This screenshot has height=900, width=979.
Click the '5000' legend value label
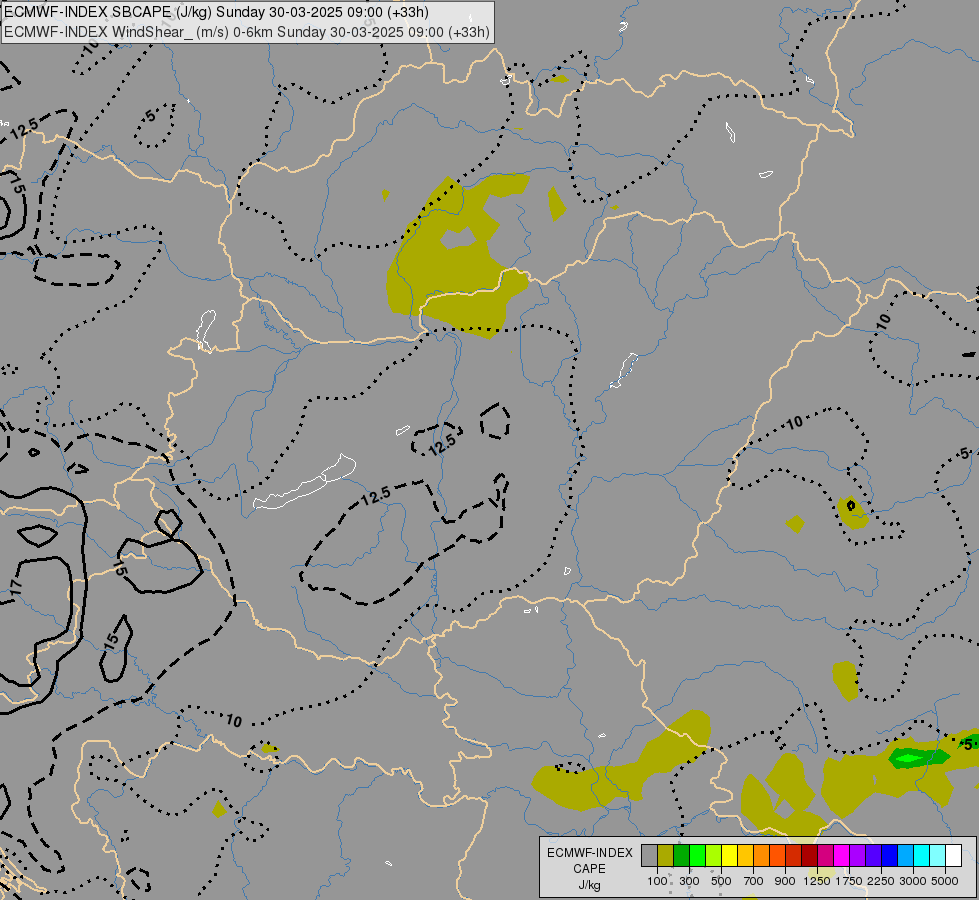[x=945, y=881]
